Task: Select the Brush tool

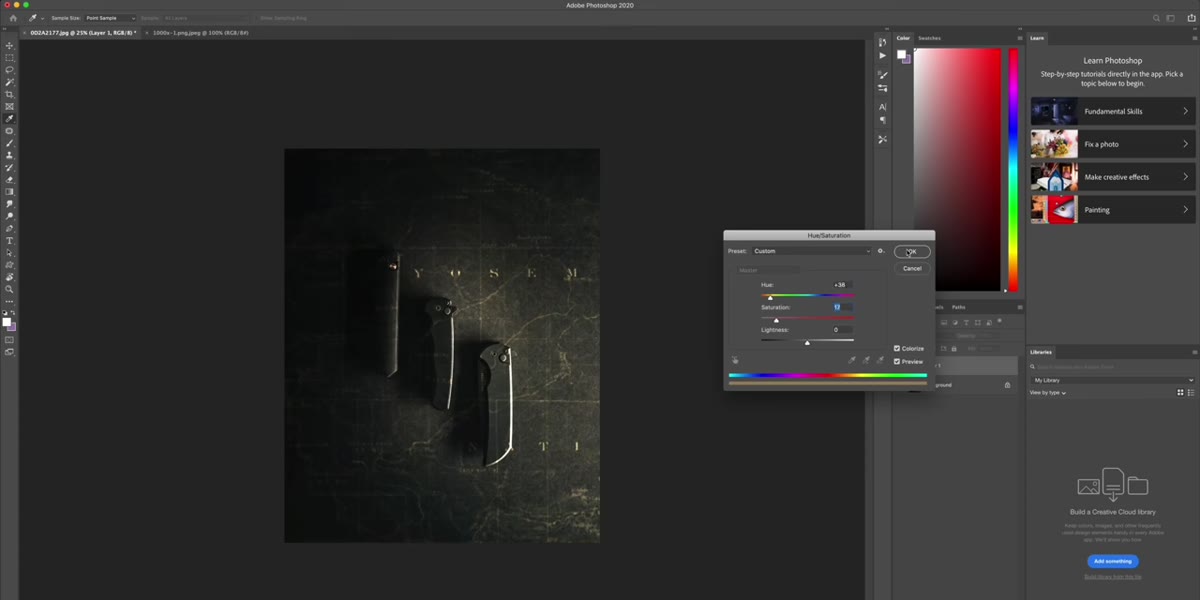Action: click(x=10, y=143)
